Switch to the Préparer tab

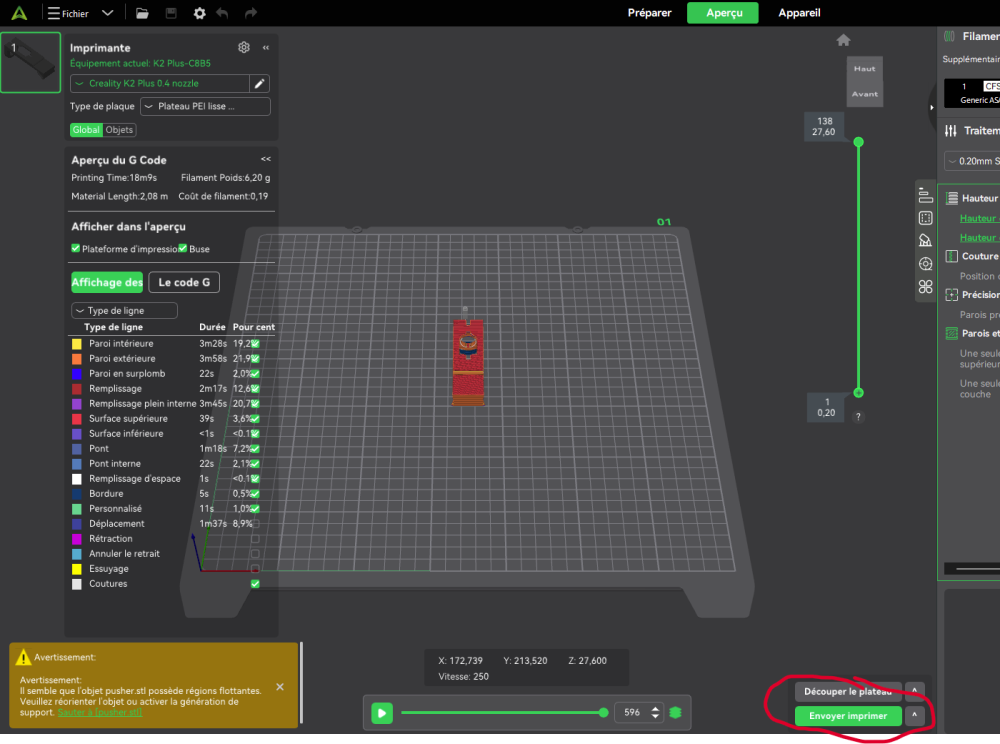(x=649, y=13)
